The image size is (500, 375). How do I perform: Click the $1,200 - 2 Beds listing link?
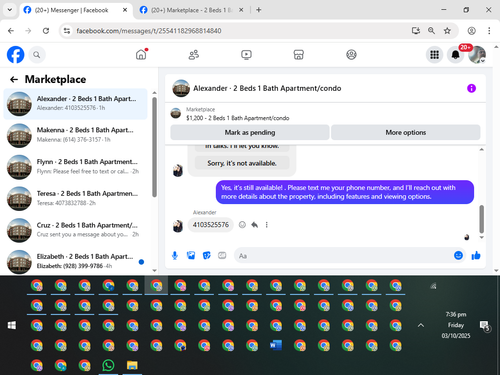pyautogui.click(x=238, y=118)
